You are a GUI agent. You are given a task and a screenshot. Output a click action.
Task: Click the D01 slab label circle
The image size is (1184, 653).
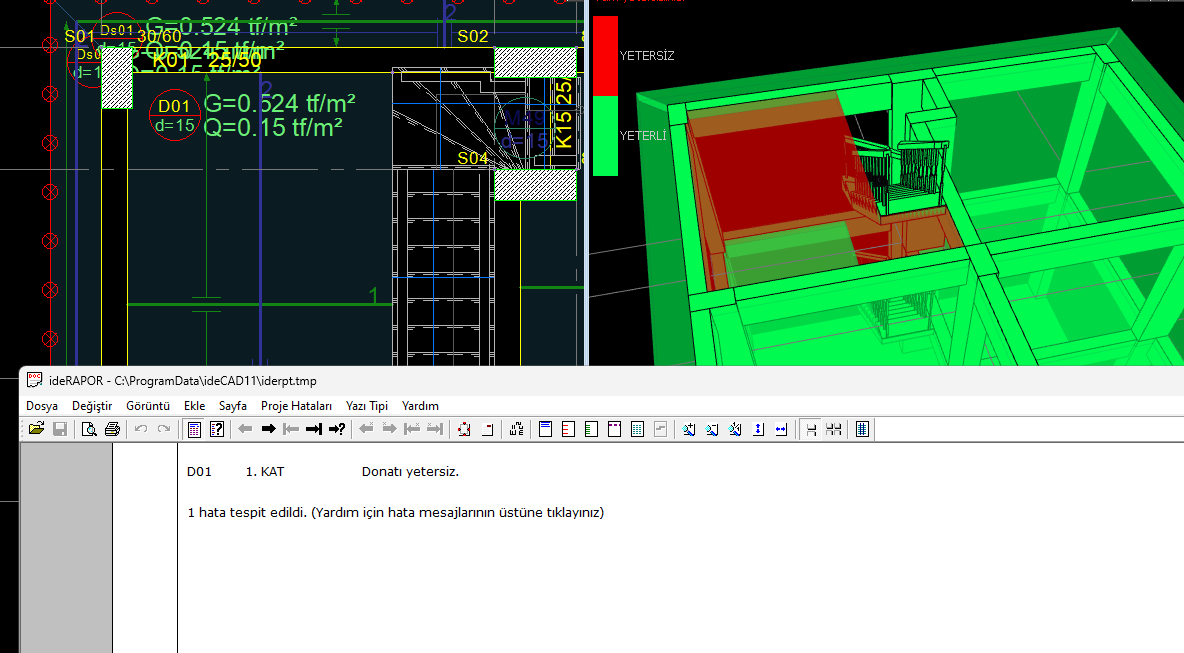pos(174,115)
